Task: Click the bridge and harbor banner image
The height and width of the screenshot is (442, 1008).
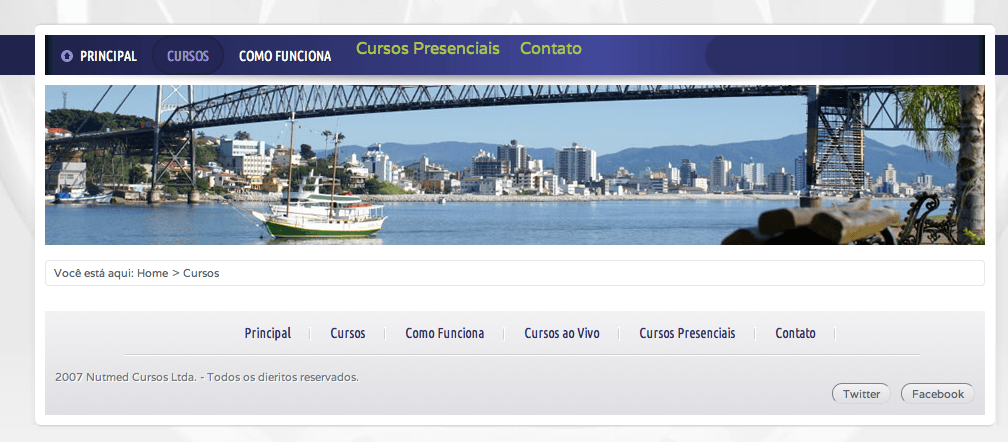Action: coord(514,165)
